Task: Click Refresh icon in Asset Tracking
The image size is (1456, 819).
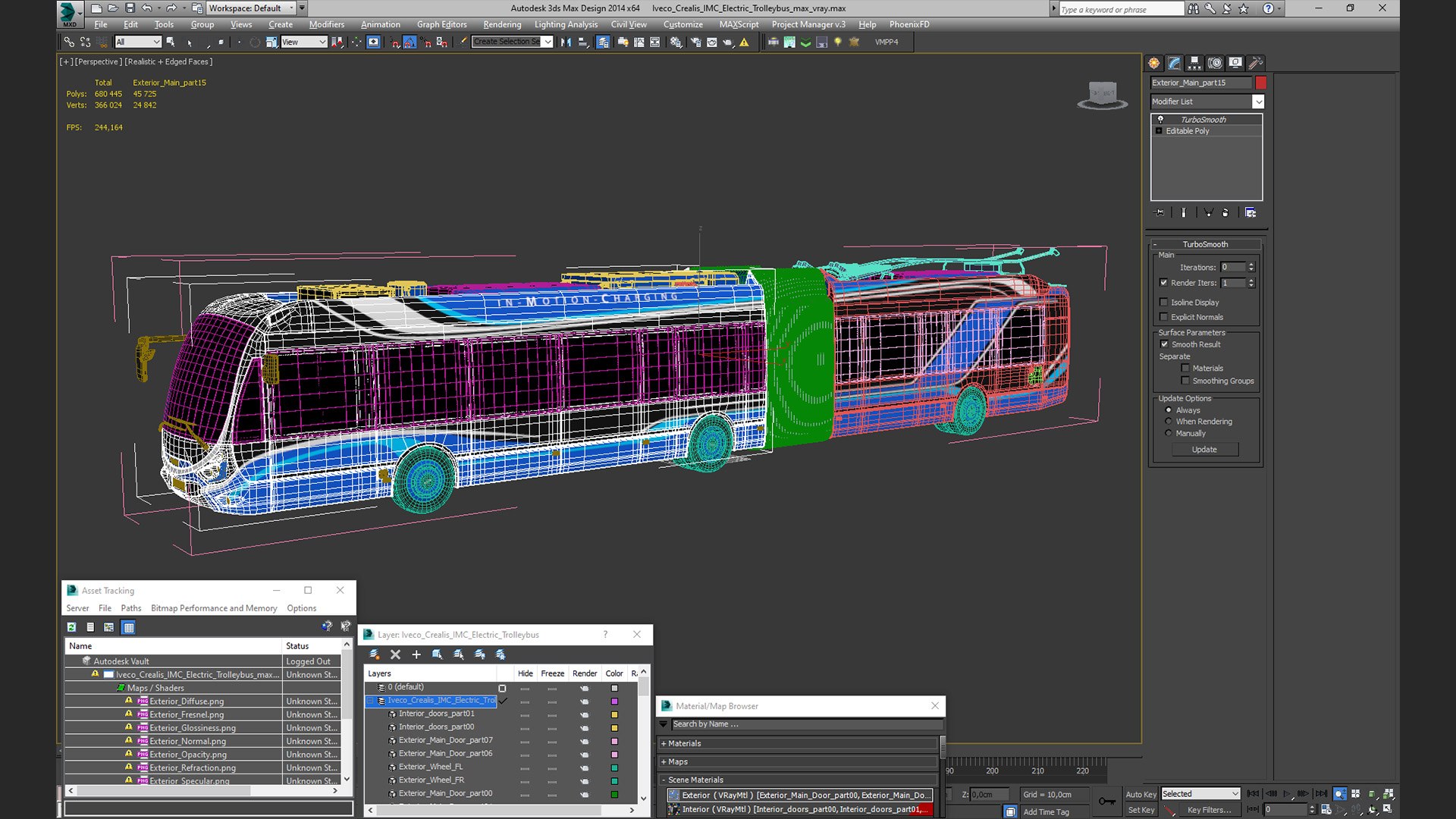Action: click(71, 627)
